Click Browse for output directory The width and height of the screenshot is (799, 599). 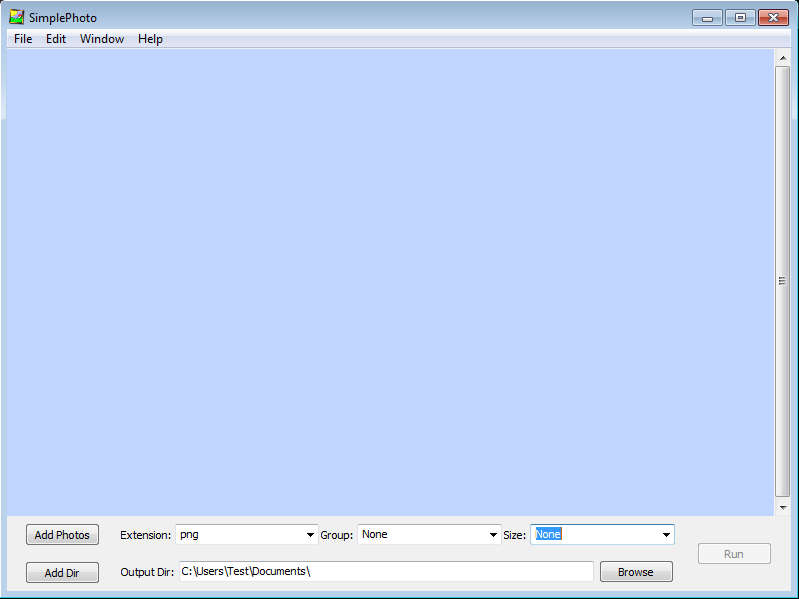click(636, 571)
